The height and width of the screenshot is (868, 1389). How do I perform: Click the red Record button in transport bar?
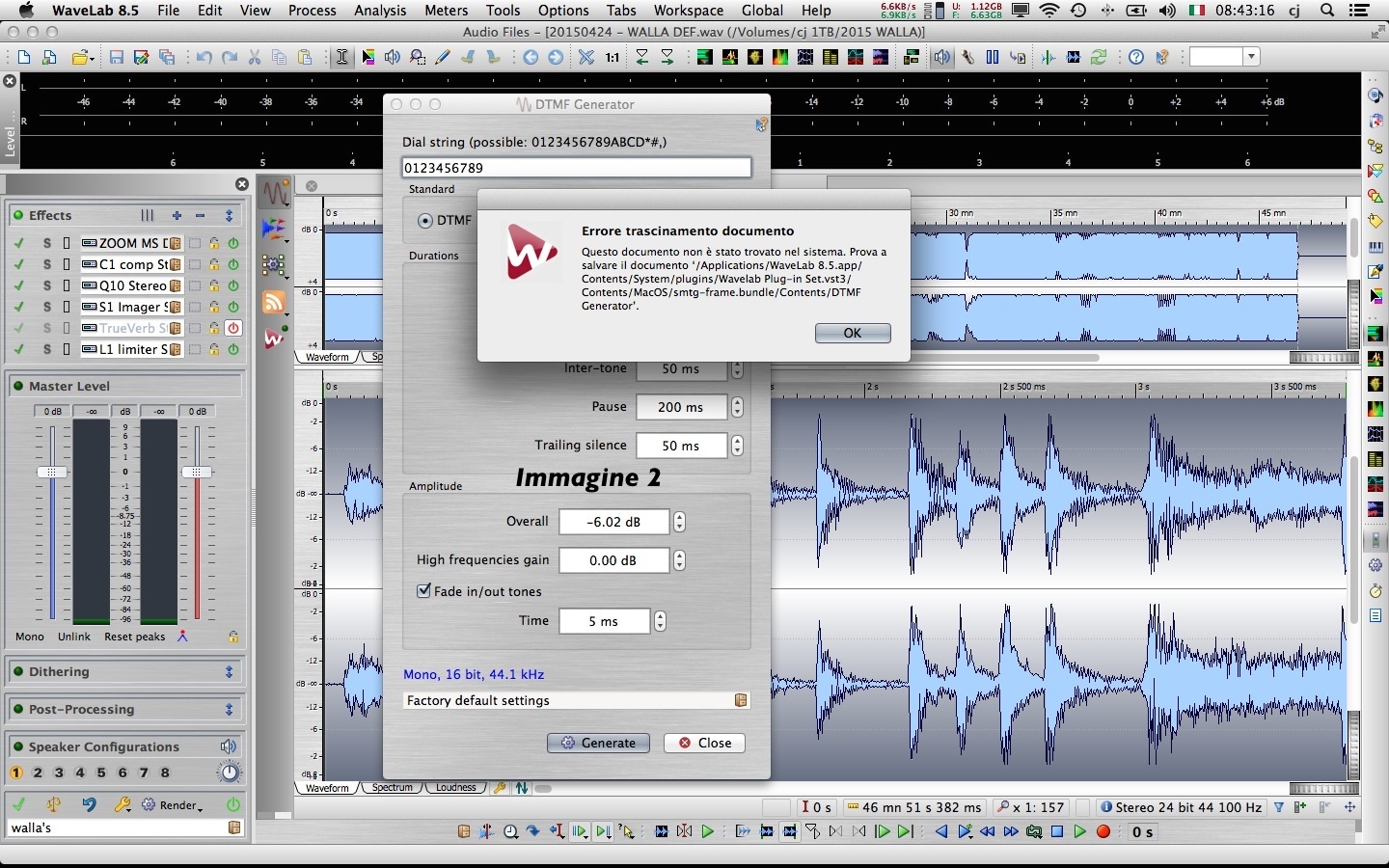[1103, 831]
